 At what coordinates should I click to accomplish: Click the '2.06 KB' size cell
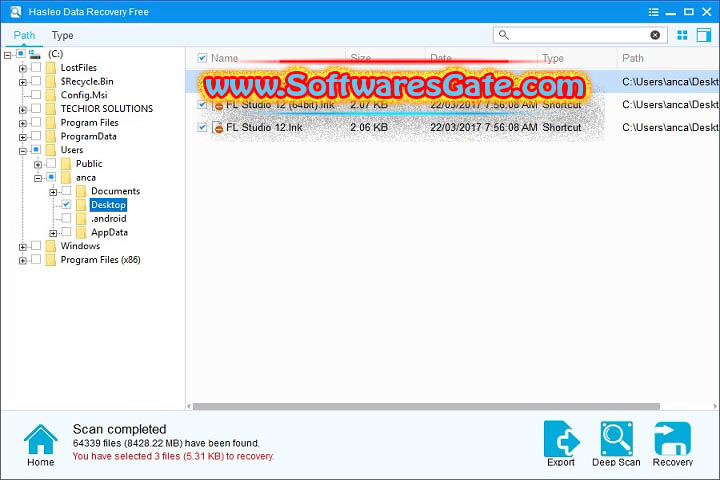tap(369, 128)
